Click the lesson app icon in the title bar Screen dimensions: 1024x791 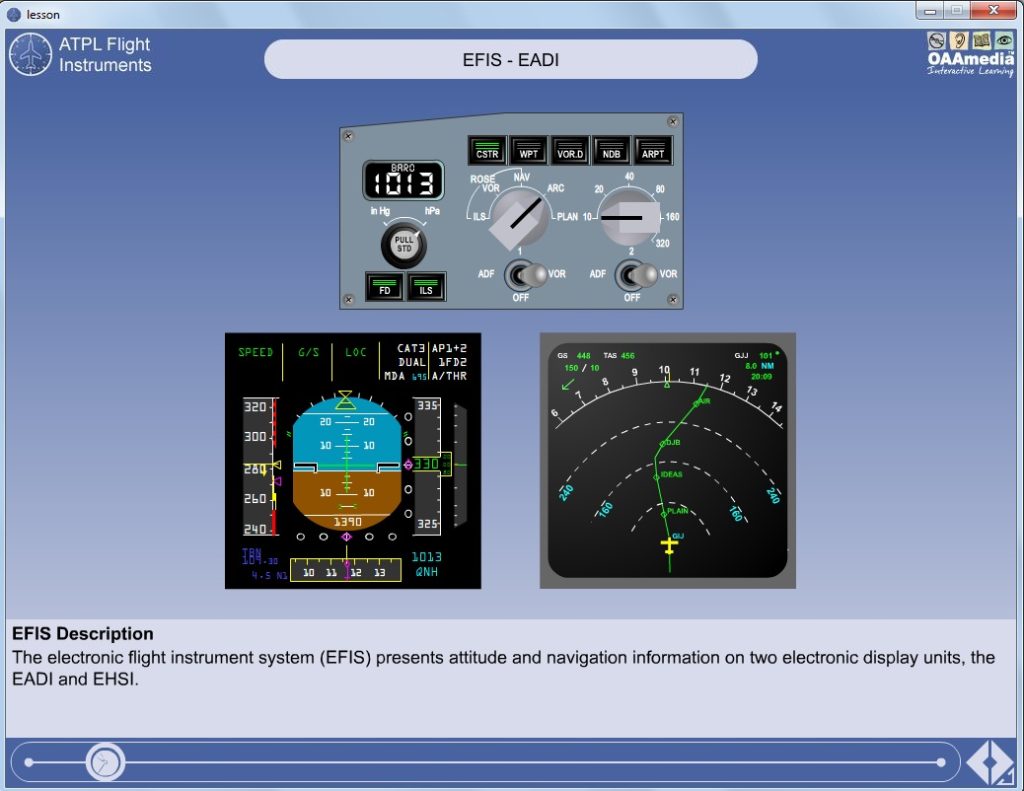click(x=14, y=14)
